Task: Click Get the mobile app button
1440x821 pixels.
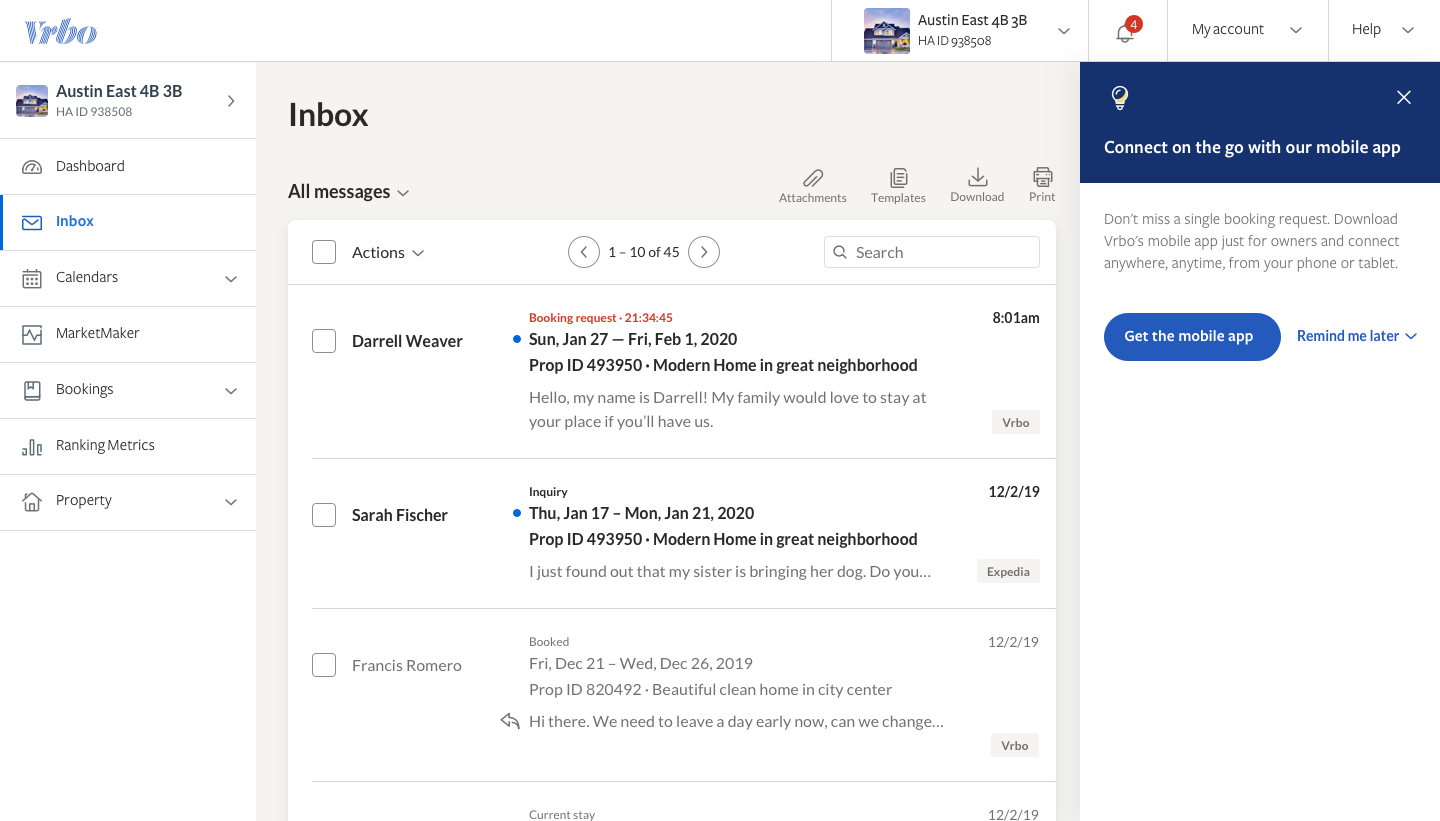Action: click(x=1192, y=336)
